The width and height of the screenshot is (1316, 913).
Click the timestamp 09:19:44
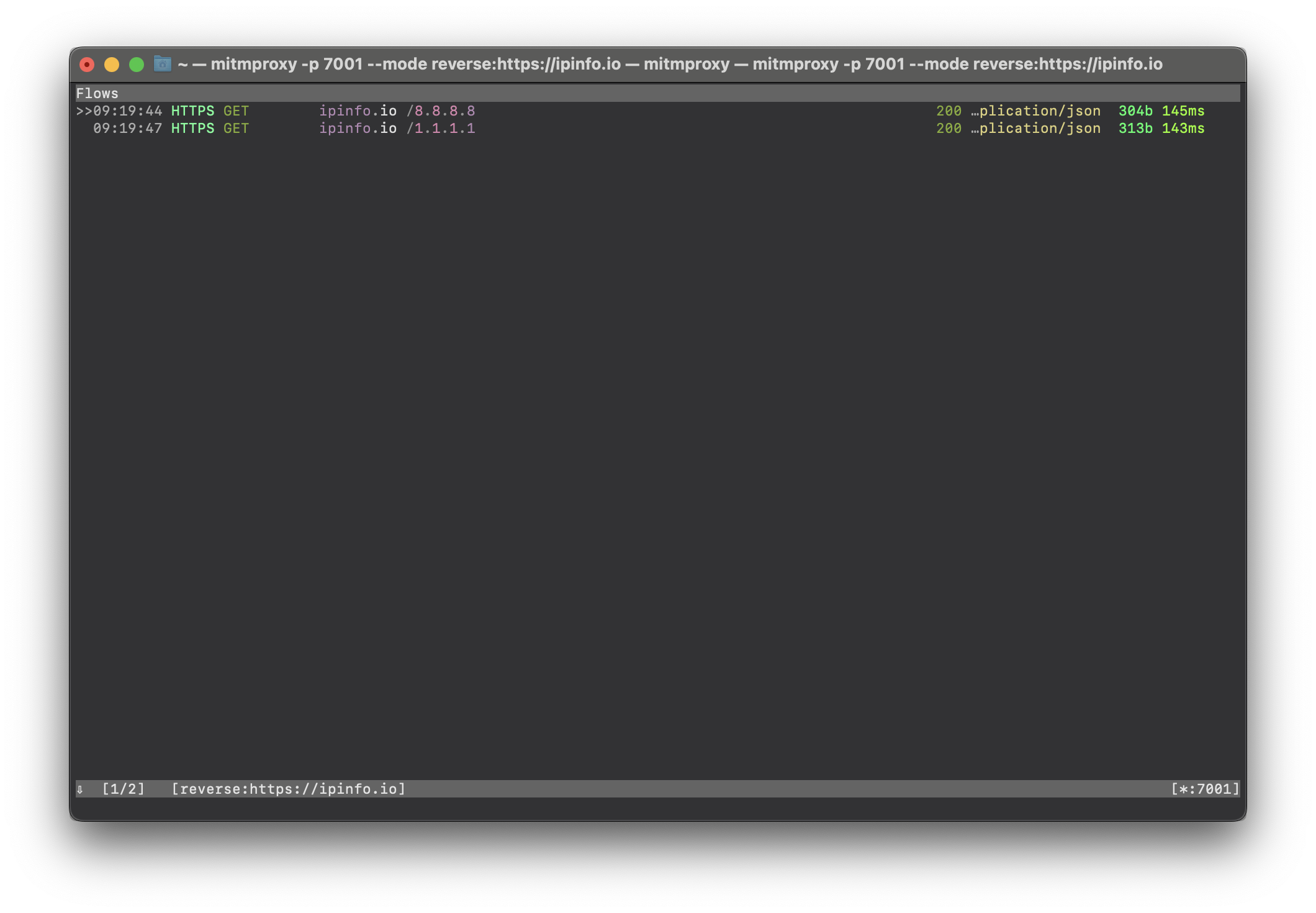coord(127,111)
